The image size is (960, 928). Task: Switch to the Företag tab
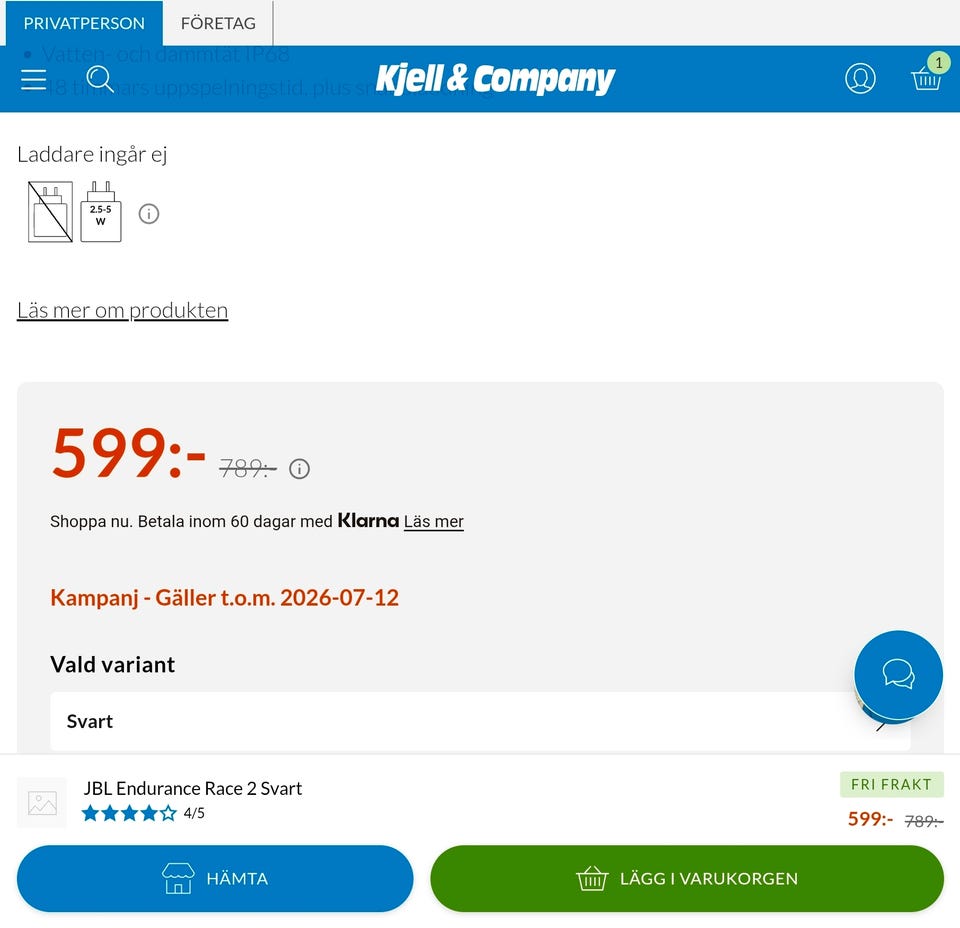click(218, 23)
